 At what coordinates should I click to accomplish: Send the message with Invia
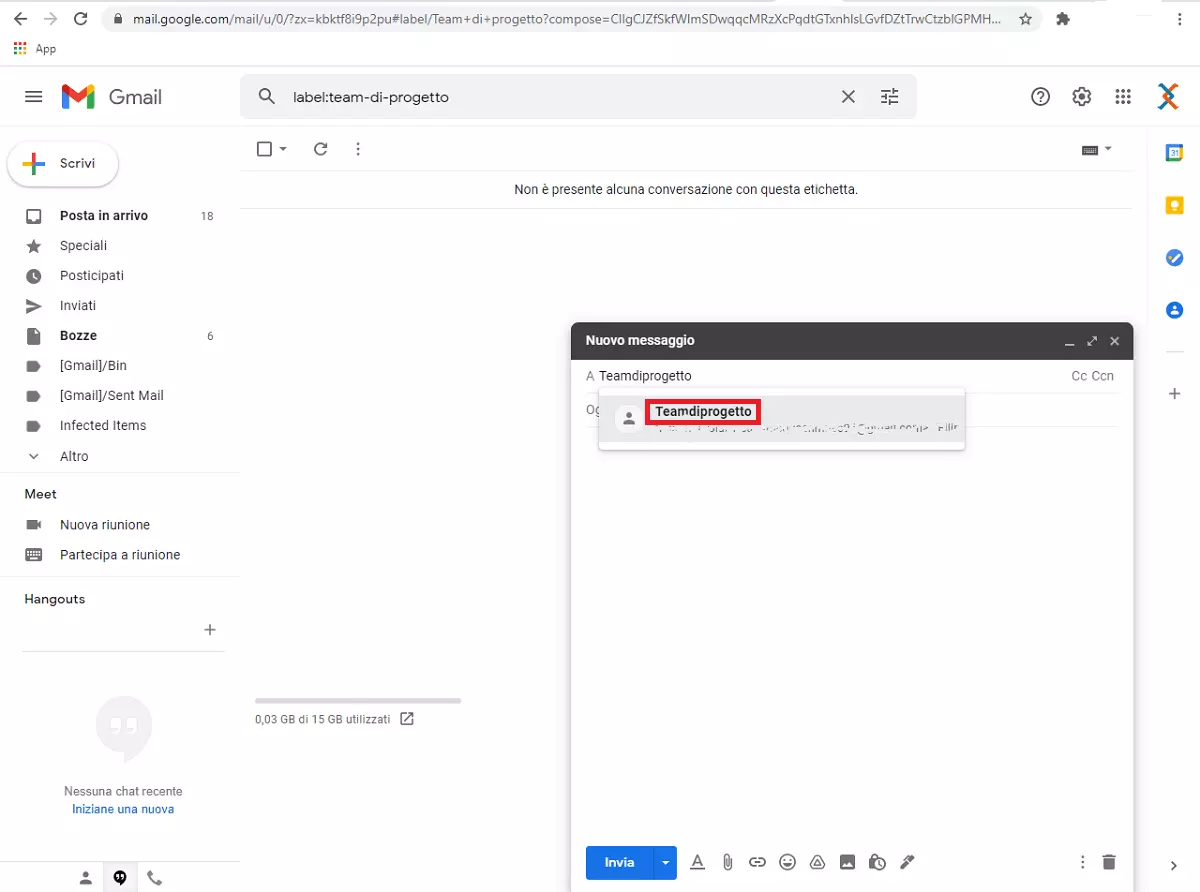click(619, 862)
